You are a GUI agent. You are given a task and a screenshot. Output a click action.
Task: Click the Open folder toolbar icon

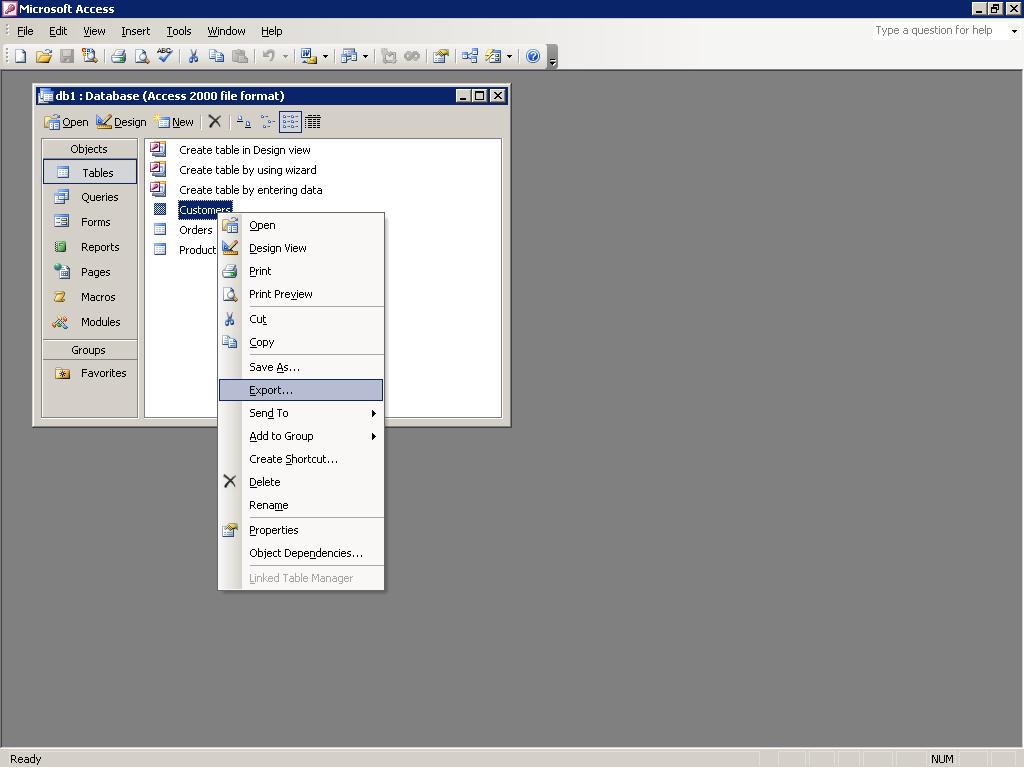pyautogui.click(x=44, y=56)
